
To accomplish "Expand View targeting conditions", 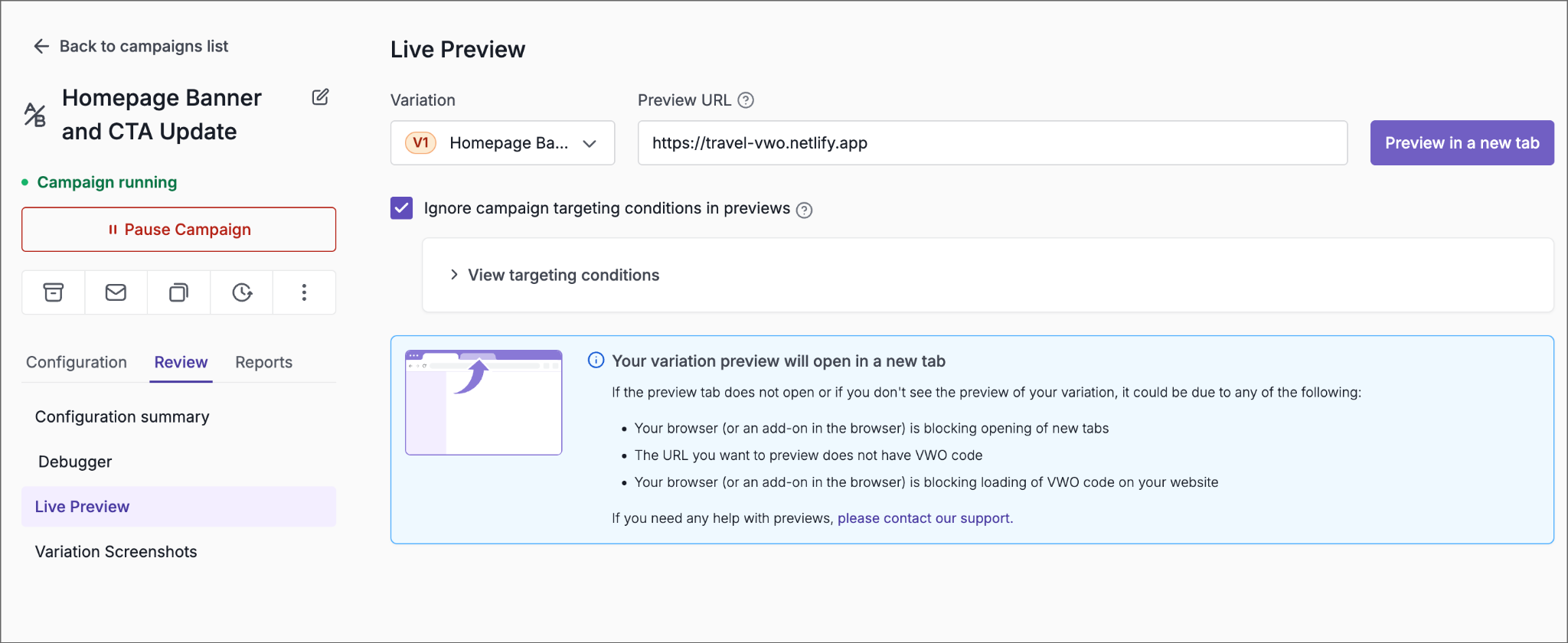I will [563, 275].
